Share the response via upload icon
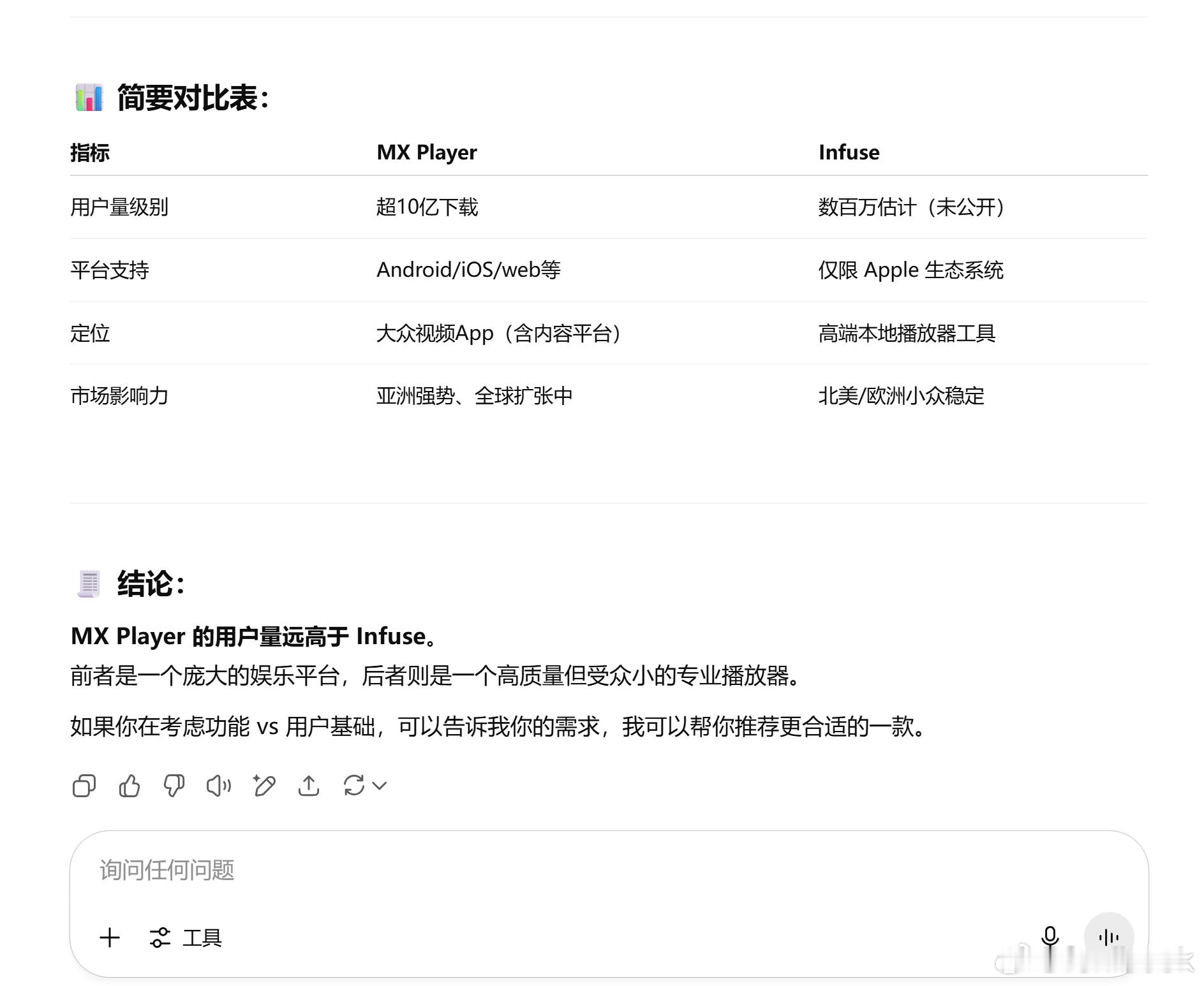This screenshot has width=1204, height=986. (309, 786)
